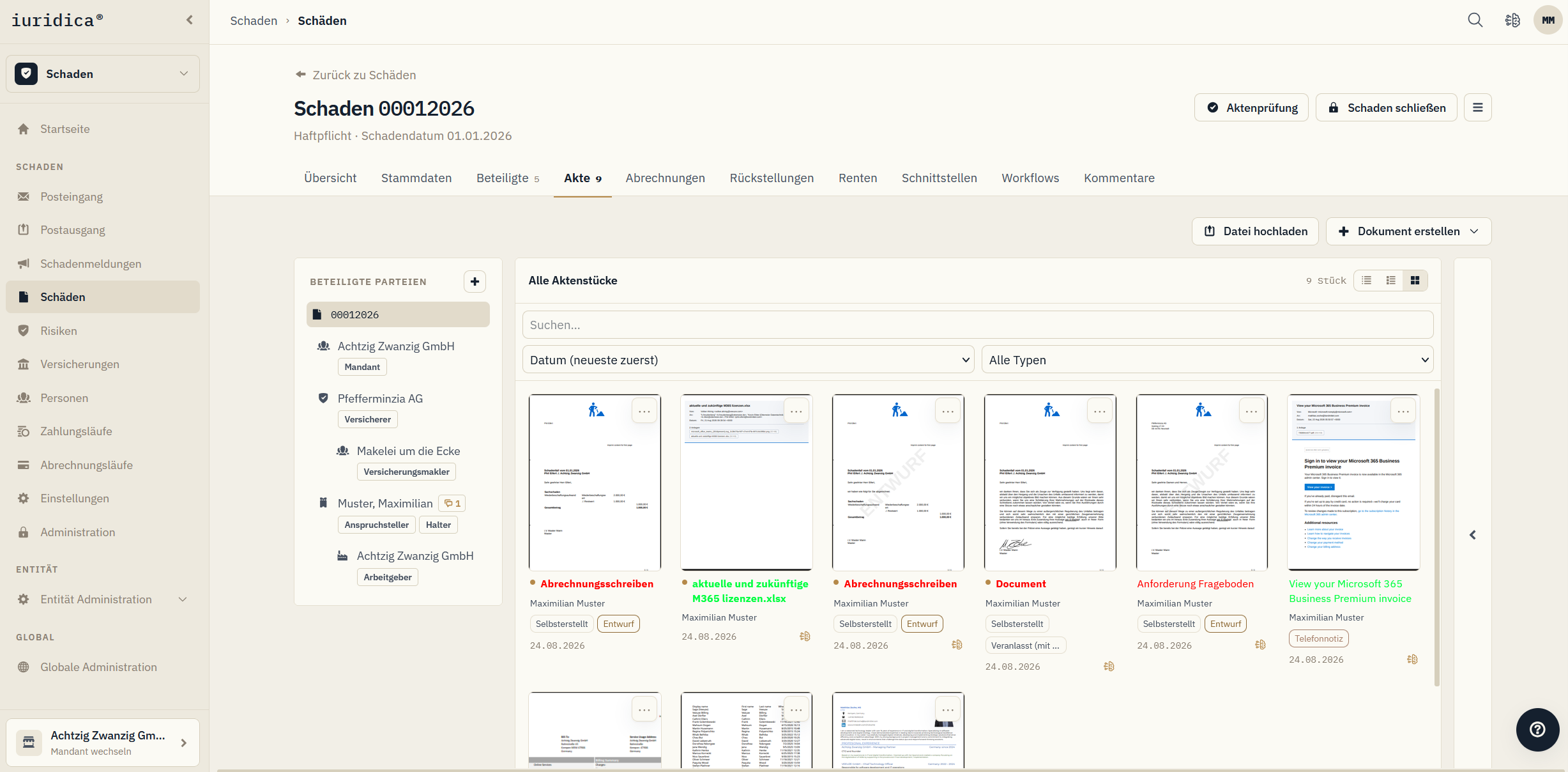1568x772 pixels.
Task: Click AI brain icon on Anforderung Fragebogen card
Action: [x=1260, y=645]
